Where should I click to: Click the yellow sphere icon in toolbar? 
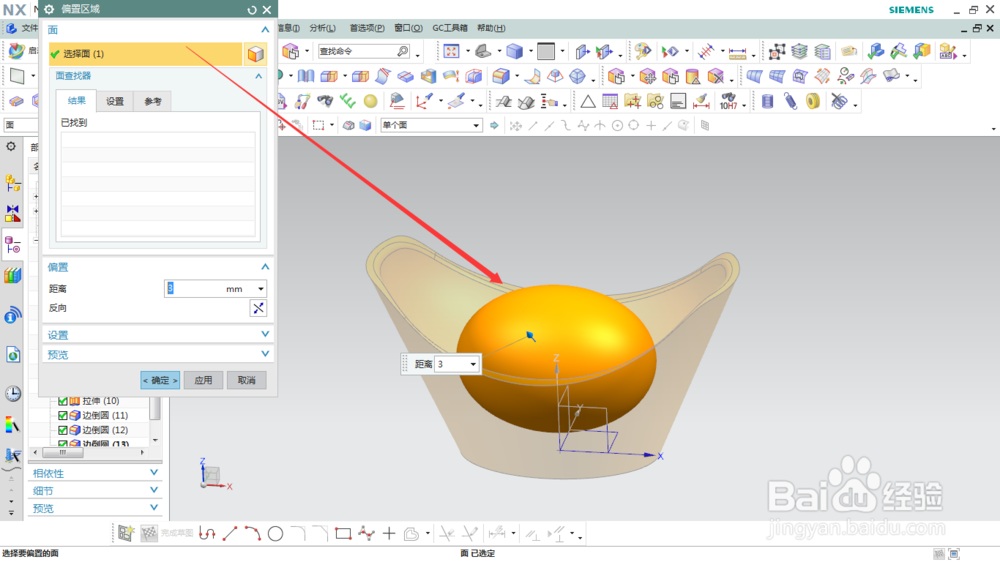(371, 101)
